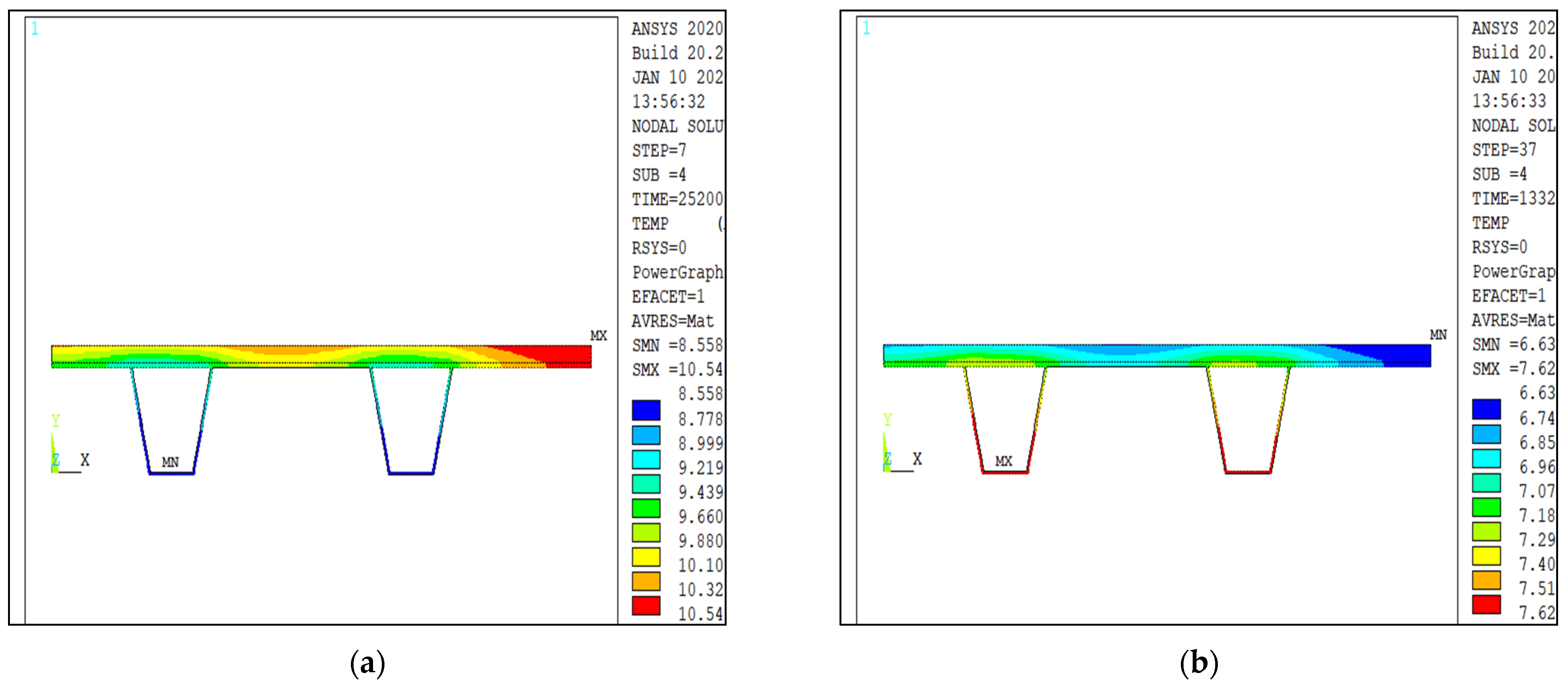The width and height of the screenshot is (1568, 689).
Task: Click the blue legend swatch in plot (a)
Action: pyautogui.click(x=646, y=410)
